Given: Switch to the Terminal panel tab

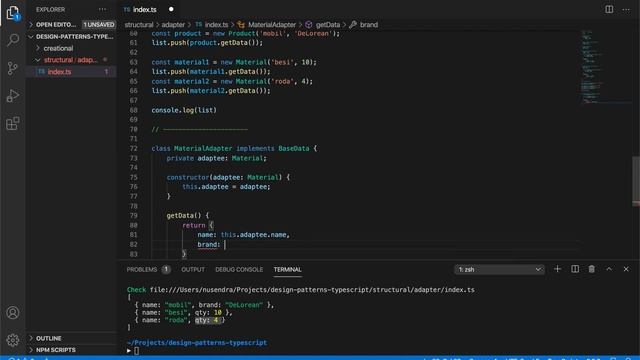Looking at the screenshot, I should [288, 269].
